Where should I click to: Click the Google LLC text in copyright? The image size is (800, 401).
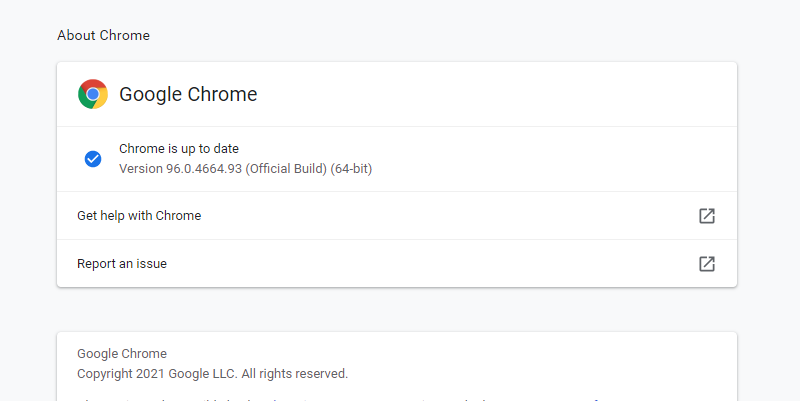pyautogui.click(x=202, y=374)
